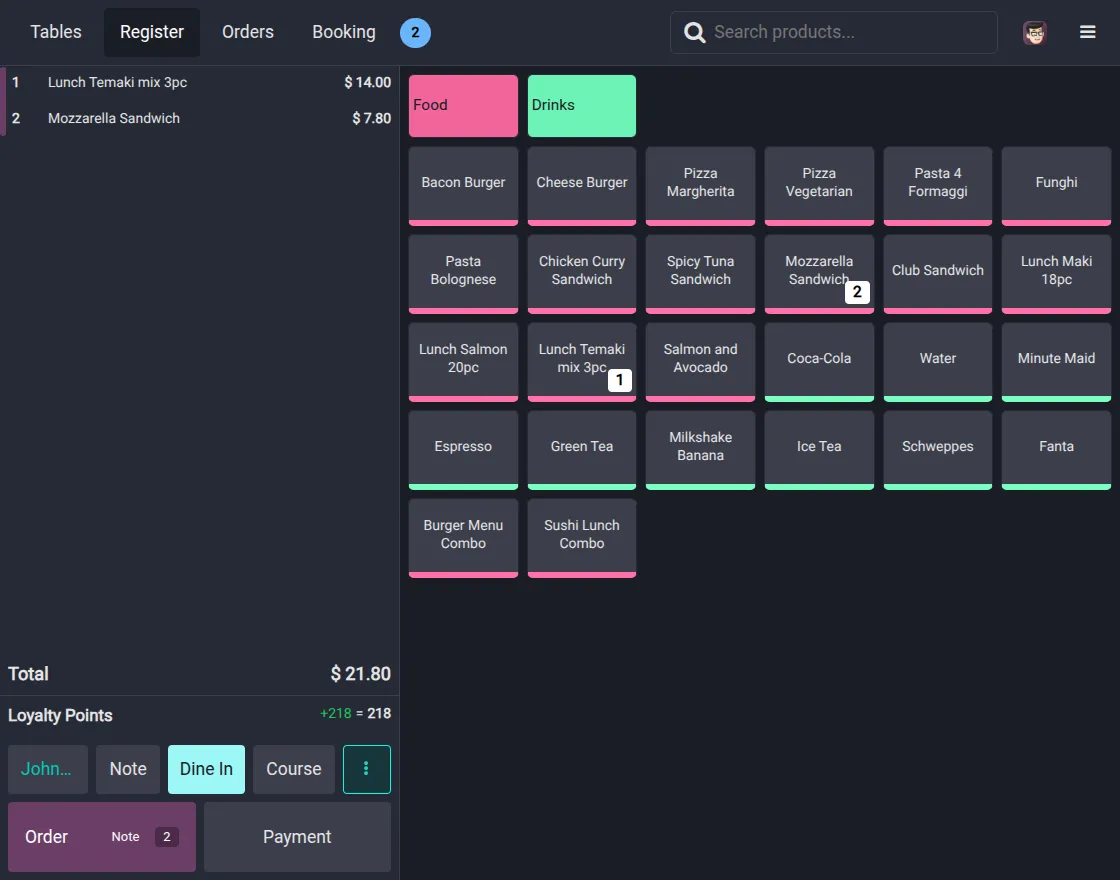Click the Note count badge on the Order button
1120x880 pixels.
coord(166,837)
